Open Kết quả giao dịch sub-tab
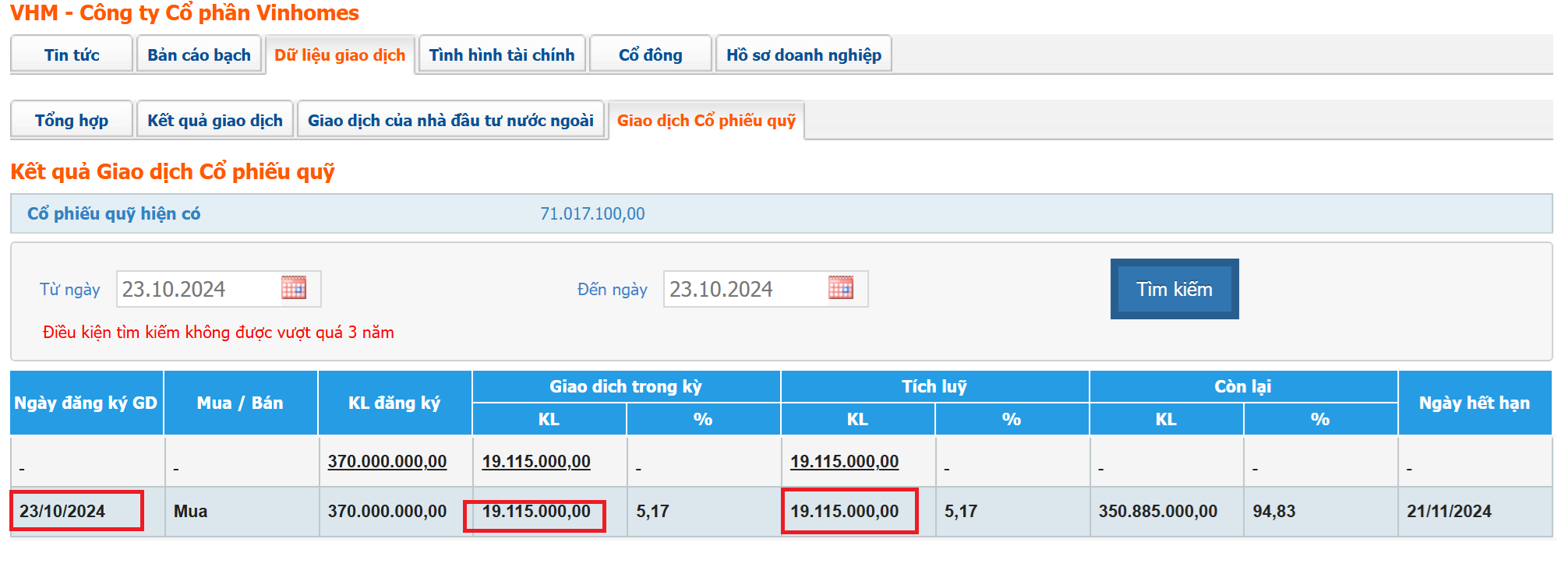The width and height of the screenshot is (1568, 574). pos(215,120)
